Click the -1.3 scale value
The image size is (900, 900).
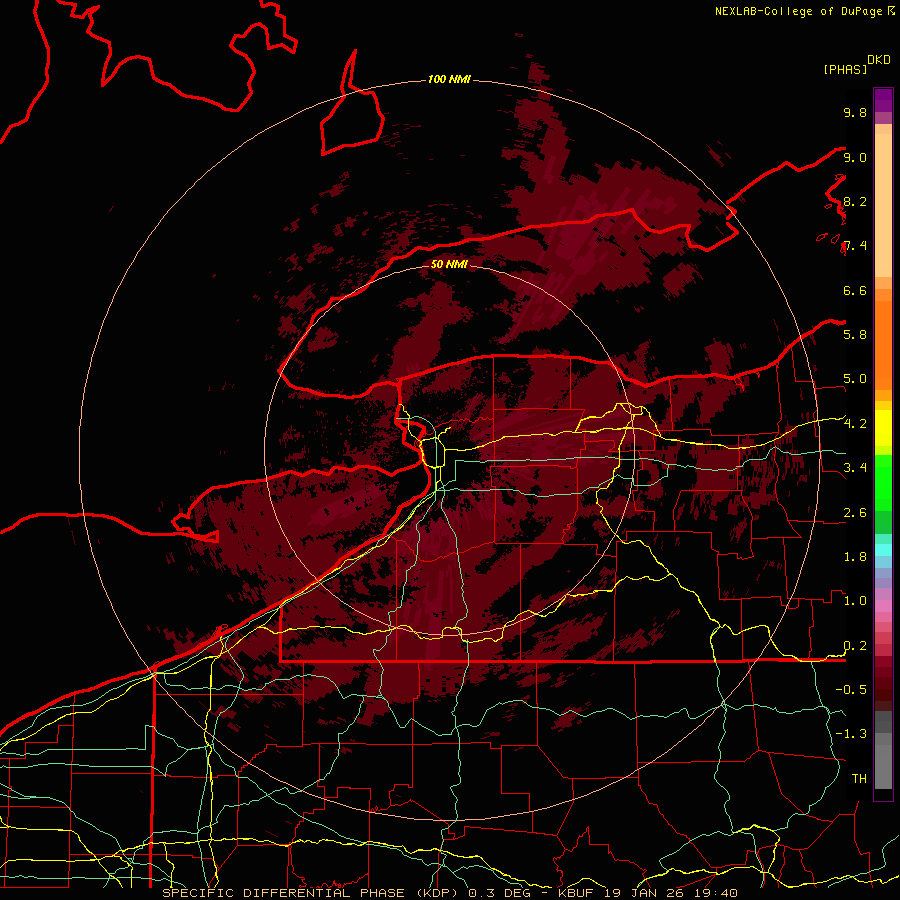[851, 734]
